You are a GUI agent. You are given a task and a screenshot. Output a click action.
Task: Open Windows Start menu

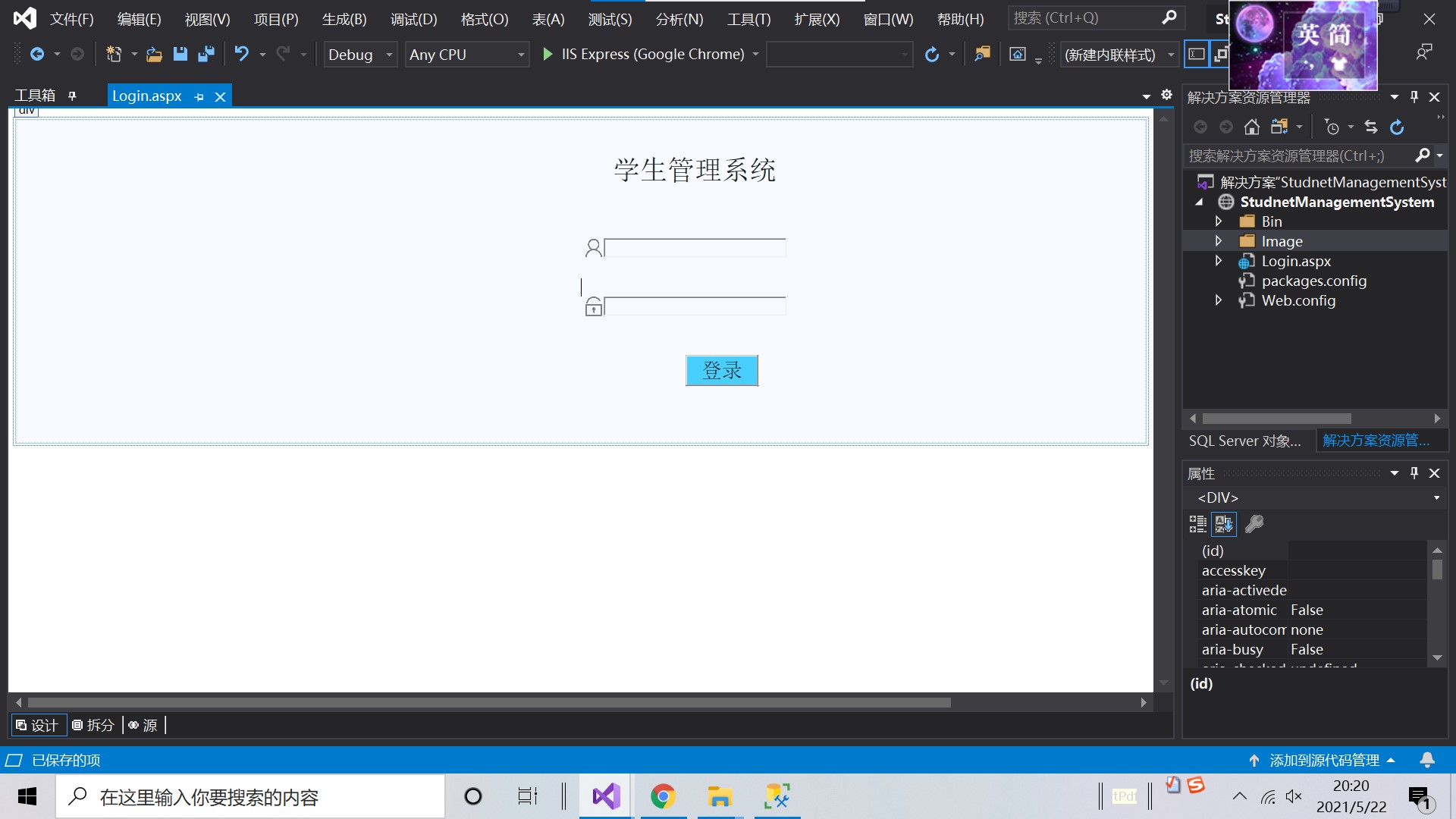(x=27, y=796)
